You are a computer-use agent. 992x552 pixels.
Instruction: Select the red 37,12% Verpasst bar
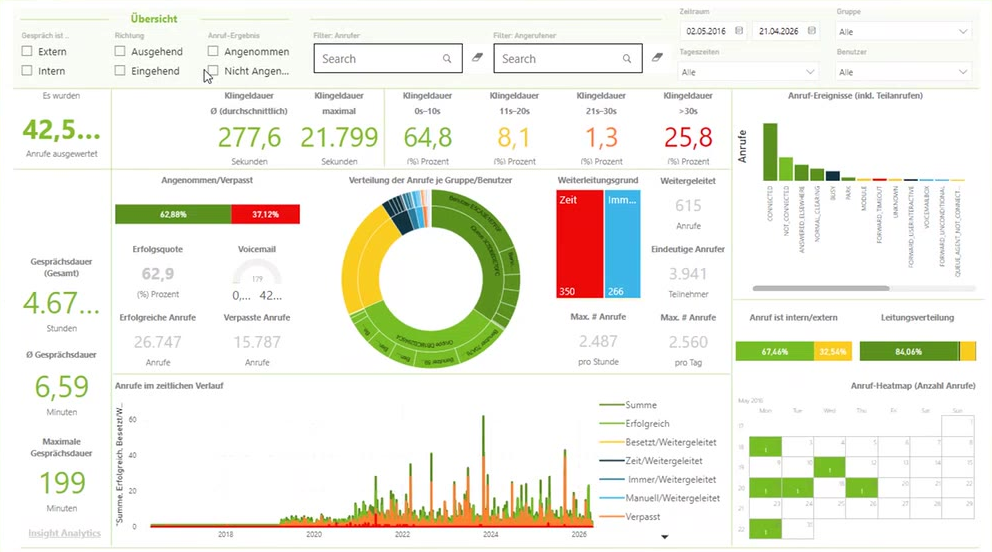(266, 214)
